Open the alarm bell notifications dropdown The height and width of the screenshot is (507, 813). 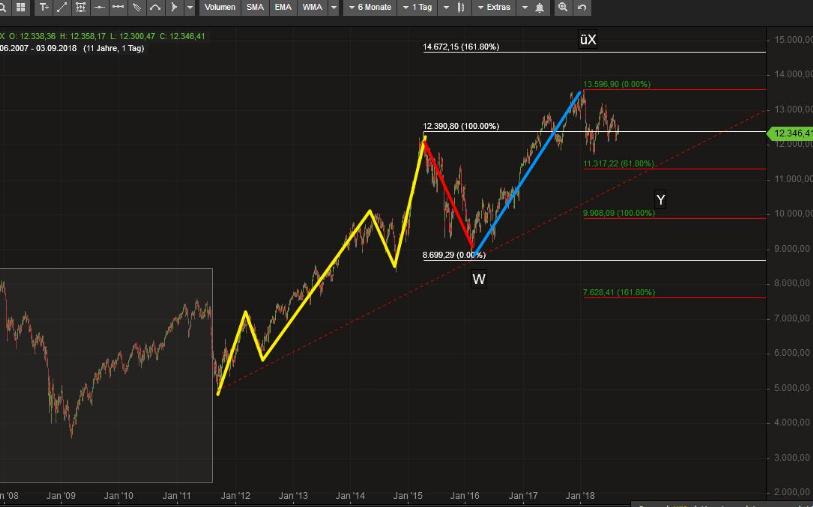coord(534,7)
